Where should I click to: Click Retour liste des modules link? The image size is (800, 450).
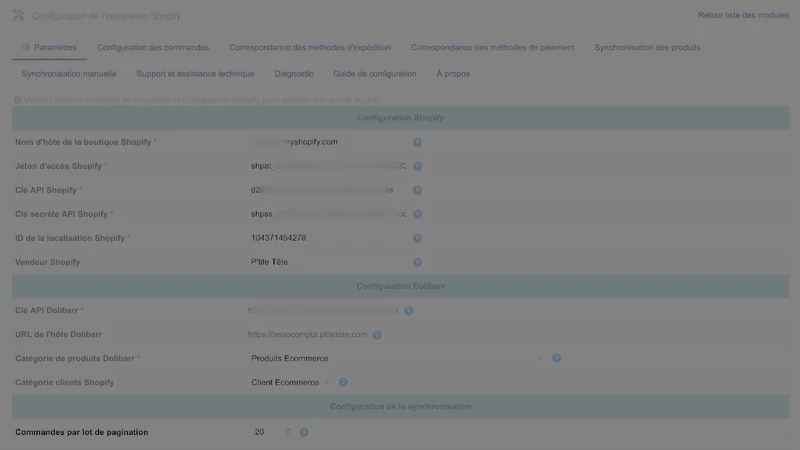(x=743, y=15)
